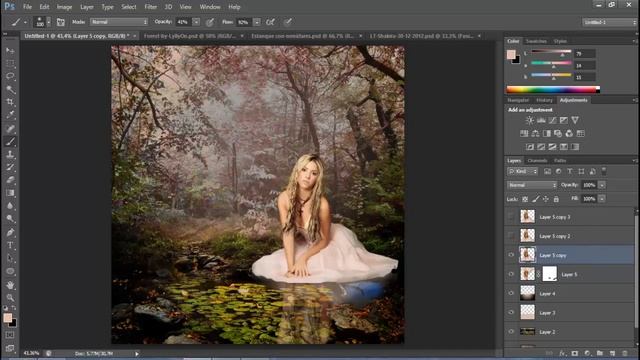Click the foreground color swatch in toolbox
The image size is (640, 360).
pyautogui.click(x=8, y=318)
